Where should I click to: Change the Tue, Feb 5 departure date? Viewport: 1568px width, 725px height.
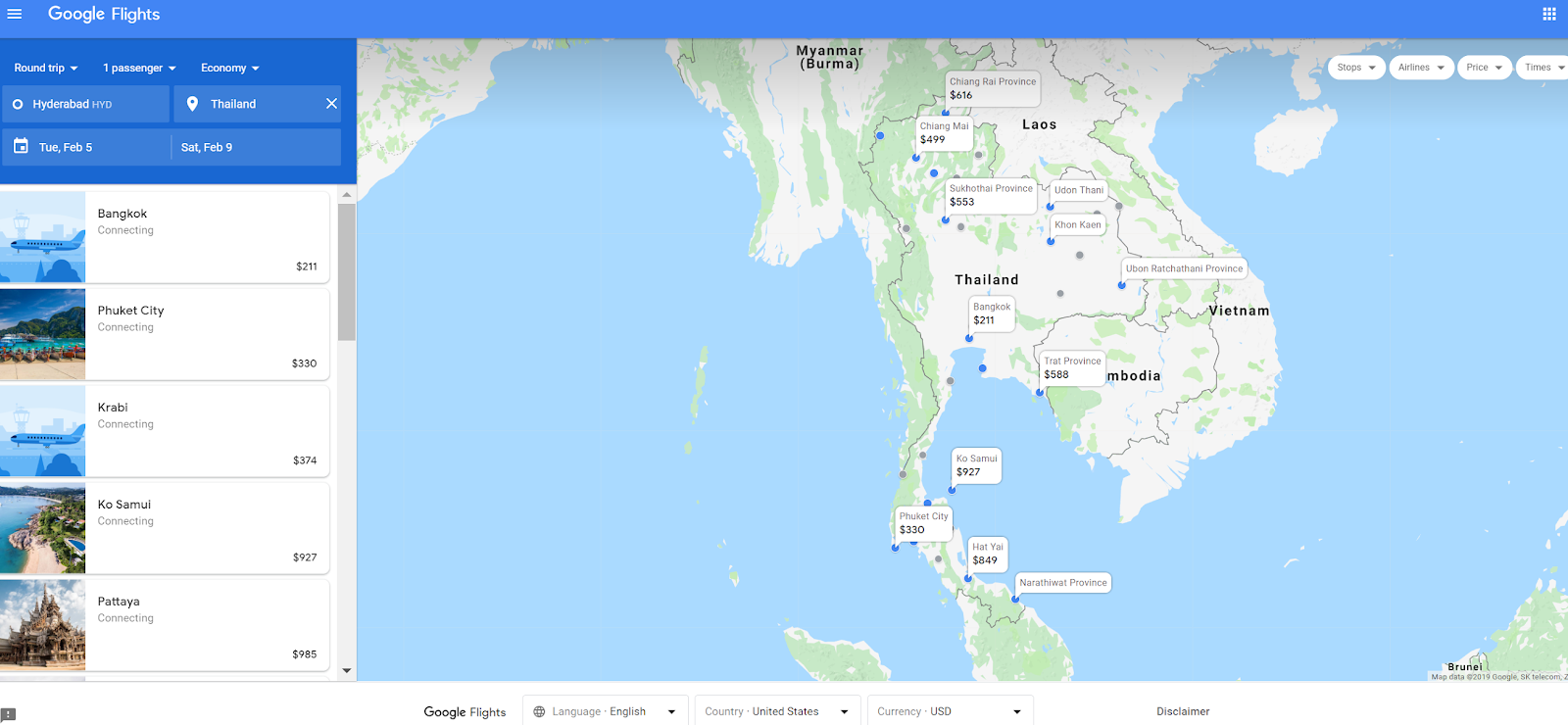pos(86,147)
